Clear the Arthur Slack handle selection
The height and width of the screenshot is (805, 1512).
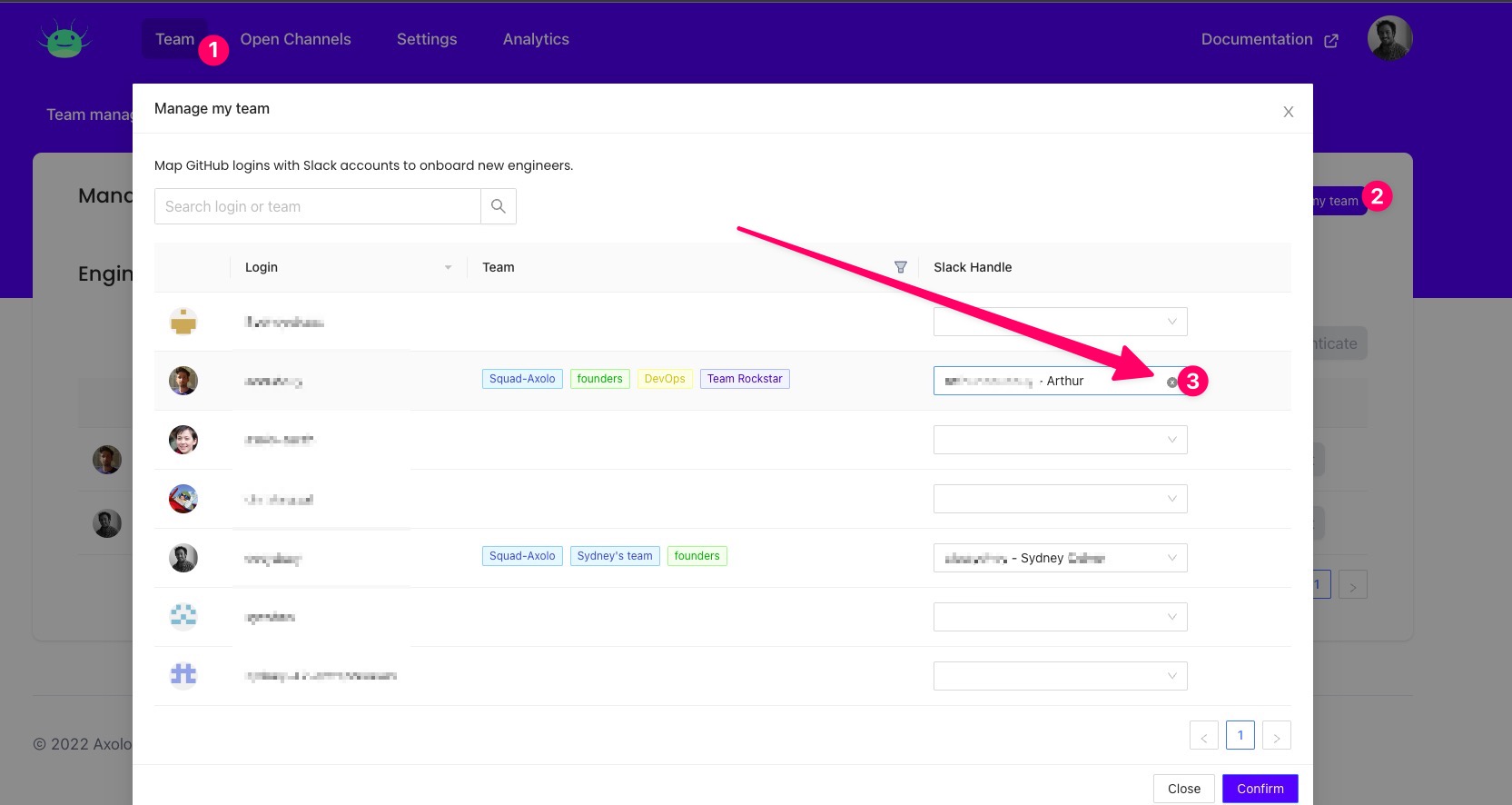(1171, 382)
